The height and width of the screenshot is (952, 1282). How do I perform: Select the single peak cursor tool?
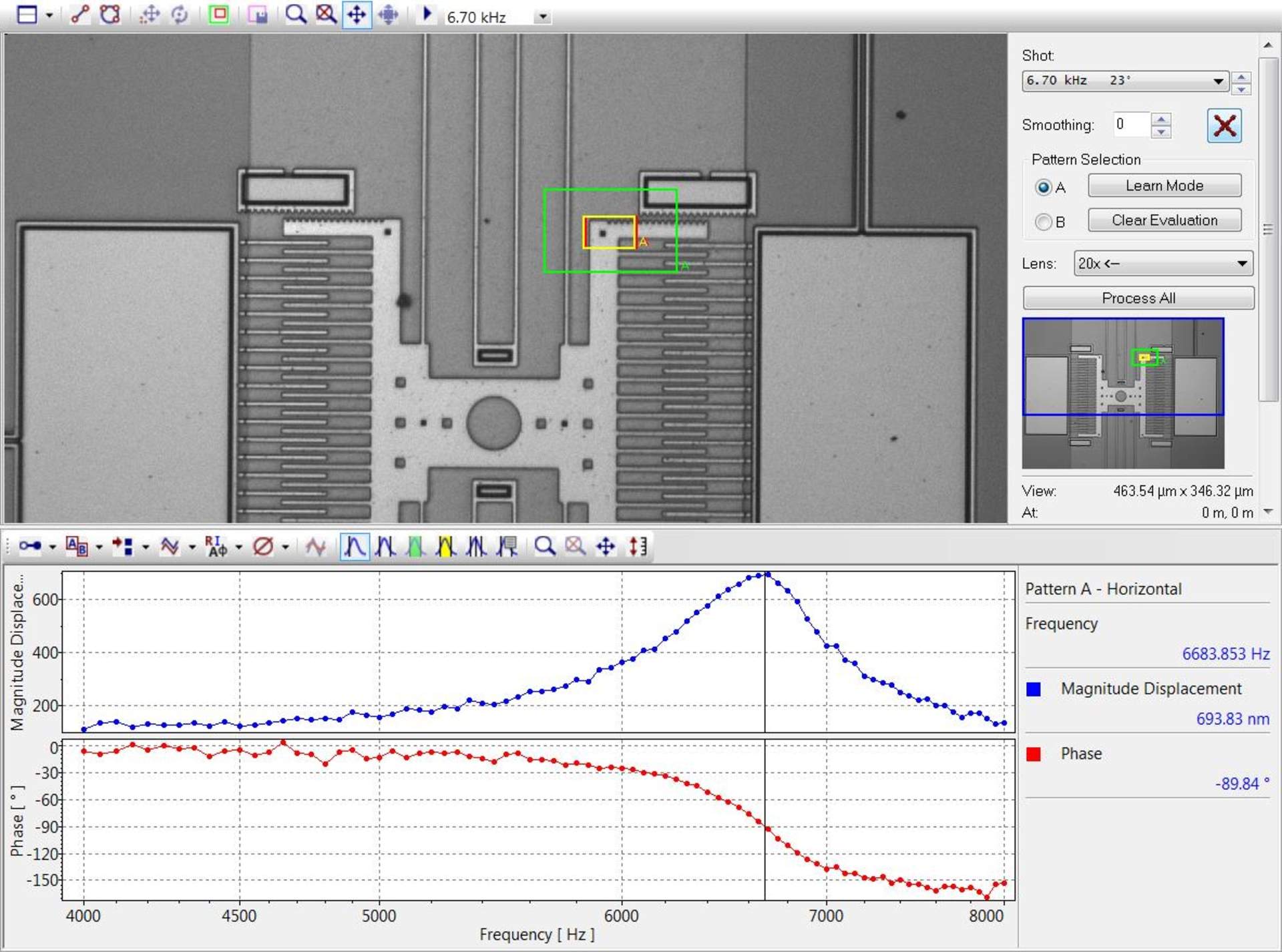[x=355, y=547]
